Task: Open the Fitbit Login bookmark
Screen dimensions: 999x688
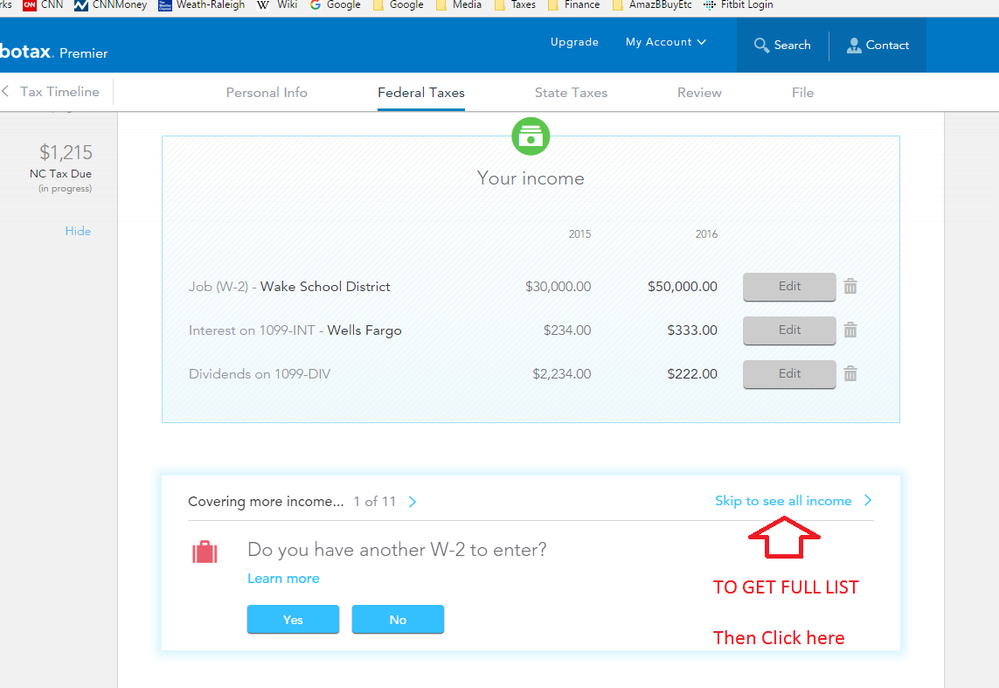Action: coord(738,5)
